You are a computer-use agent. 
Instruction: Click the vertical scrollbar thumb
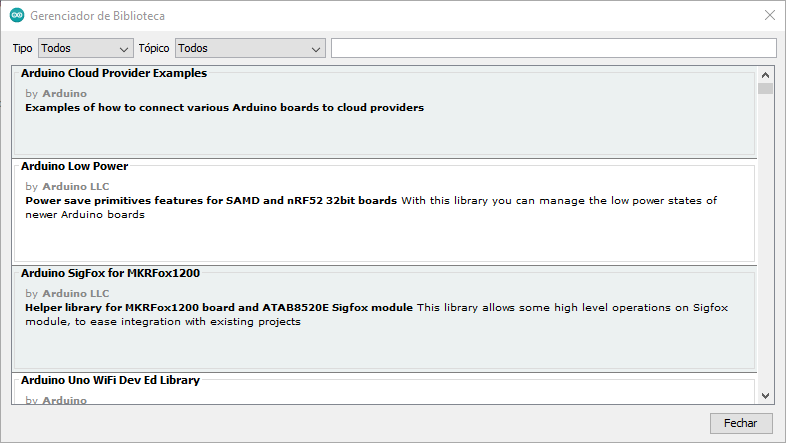[x=765, y=88]
